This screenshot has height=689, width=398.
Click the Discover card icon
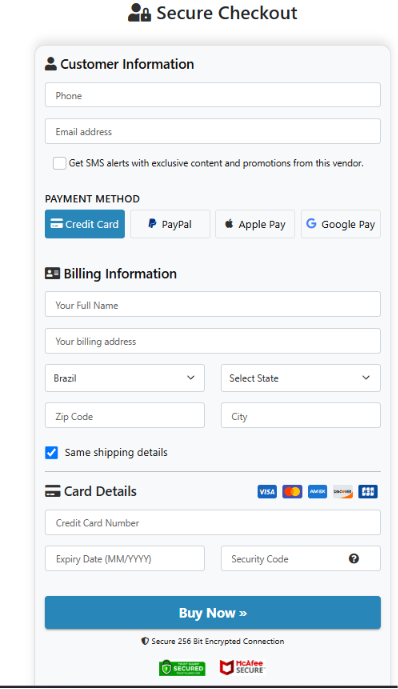(x=343, y=492)
